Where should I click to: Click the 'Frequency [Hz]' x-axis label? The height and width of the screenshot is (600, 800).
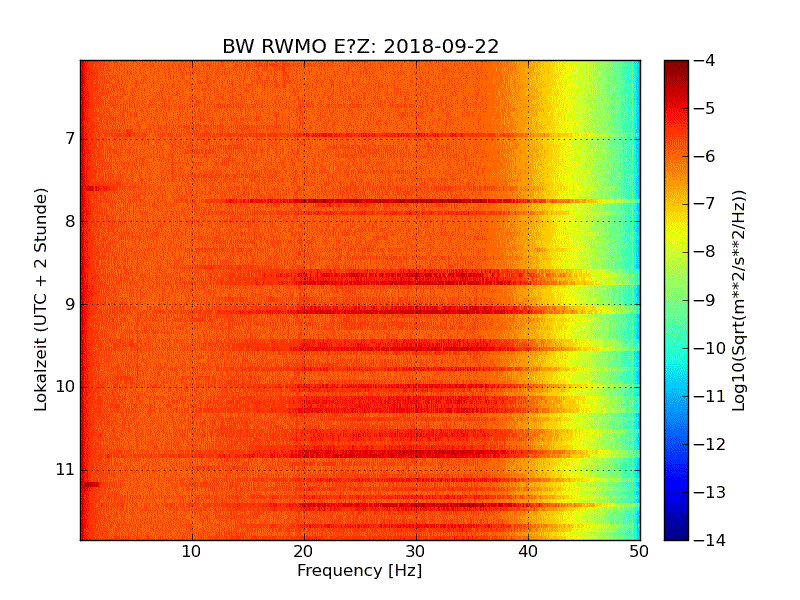(360, 571)
